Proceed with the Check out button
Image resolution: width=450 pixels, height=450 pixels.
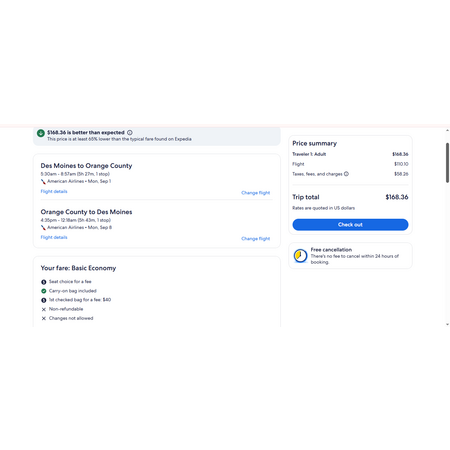(350, 225)
